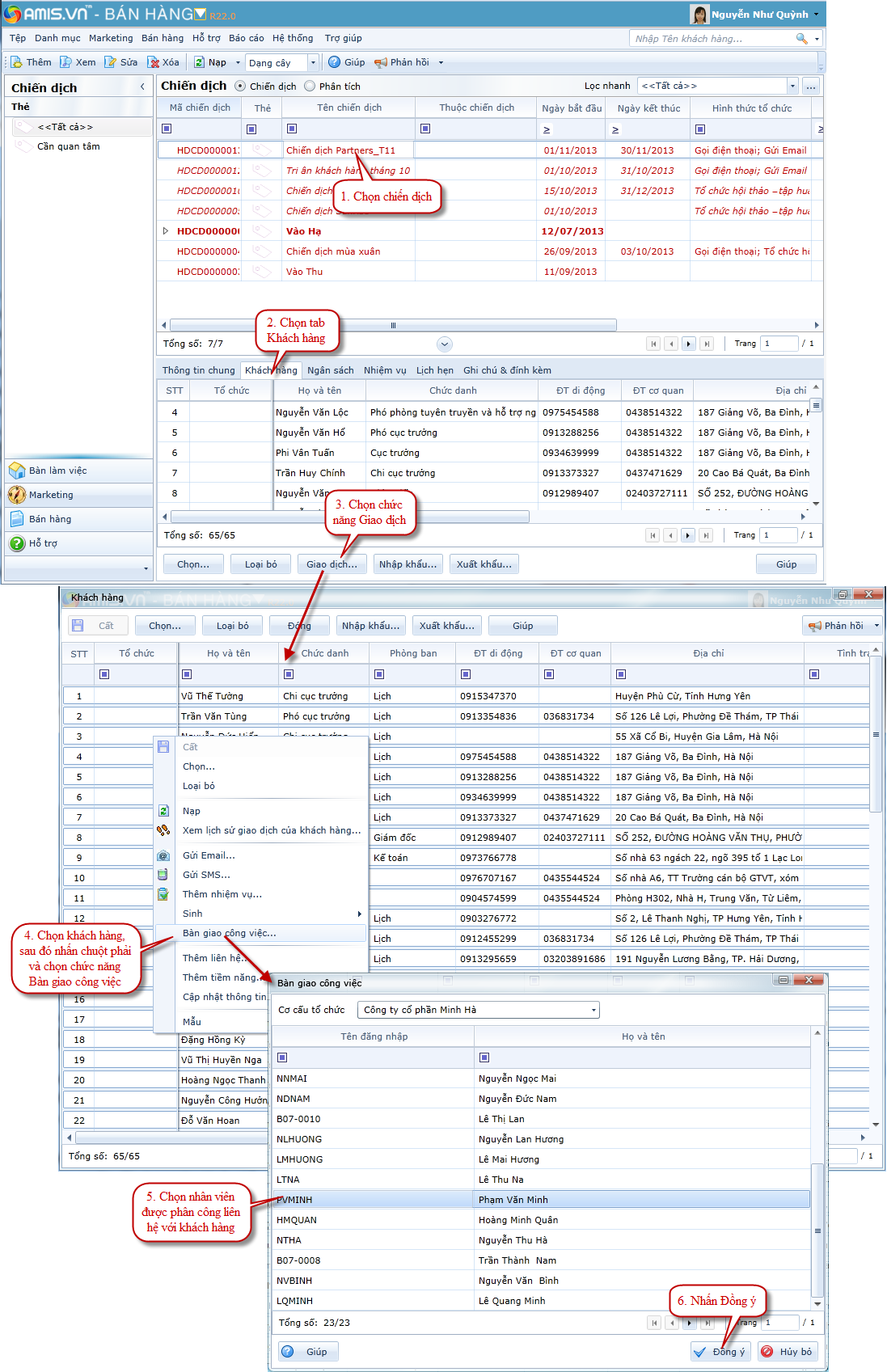This screenshot has height=1372, width=887.
Task: Click the Thêm (add) toolbar icon
Action: (16, 62)
